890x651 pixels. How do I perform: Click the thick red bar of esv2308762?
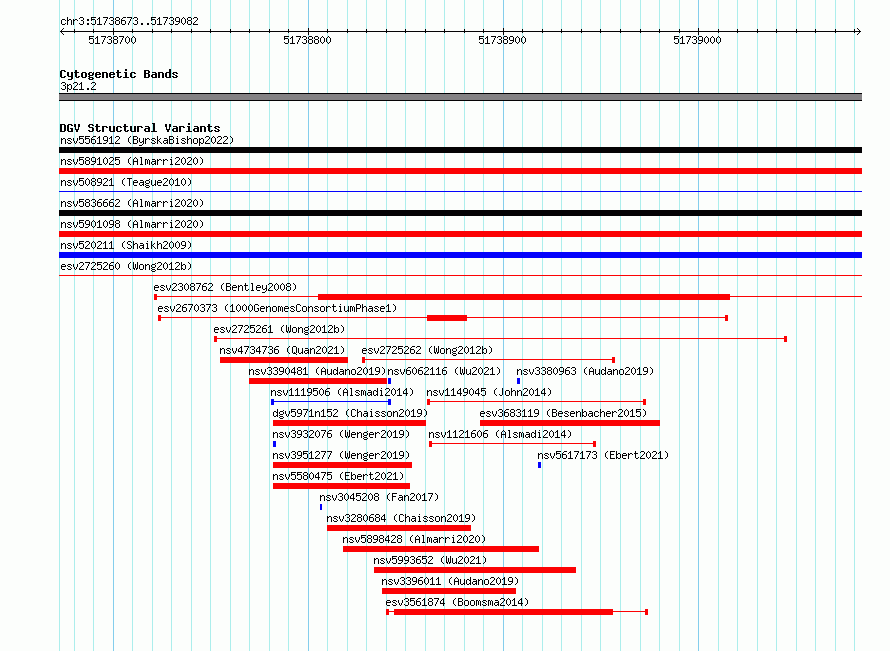524,297
